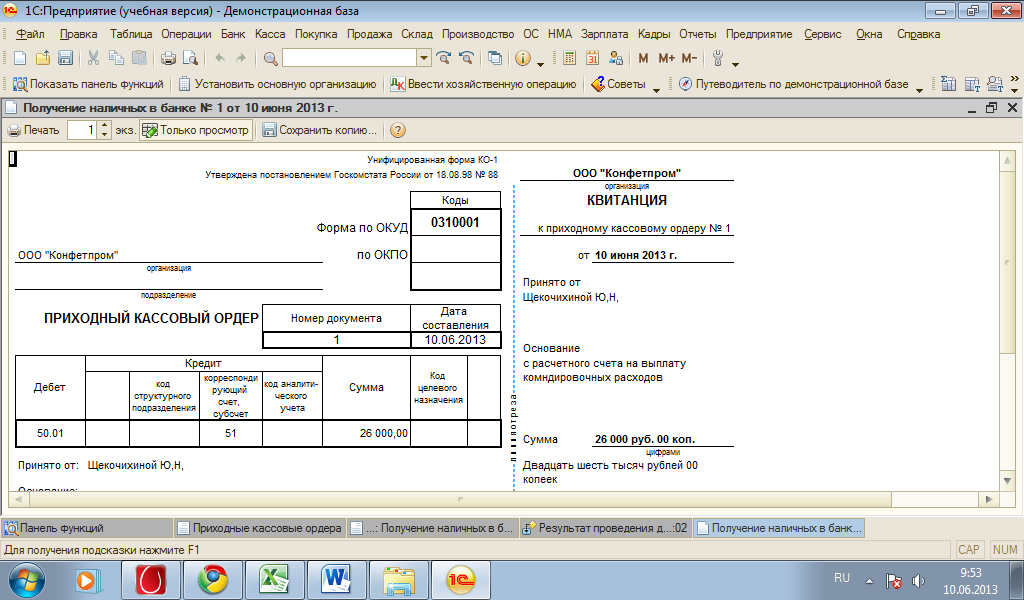Viewport: 1024px width, 600px height.
Task: Click the Copy icon in main toolbar
Action: pyautogui.click(x=116, y=58)
